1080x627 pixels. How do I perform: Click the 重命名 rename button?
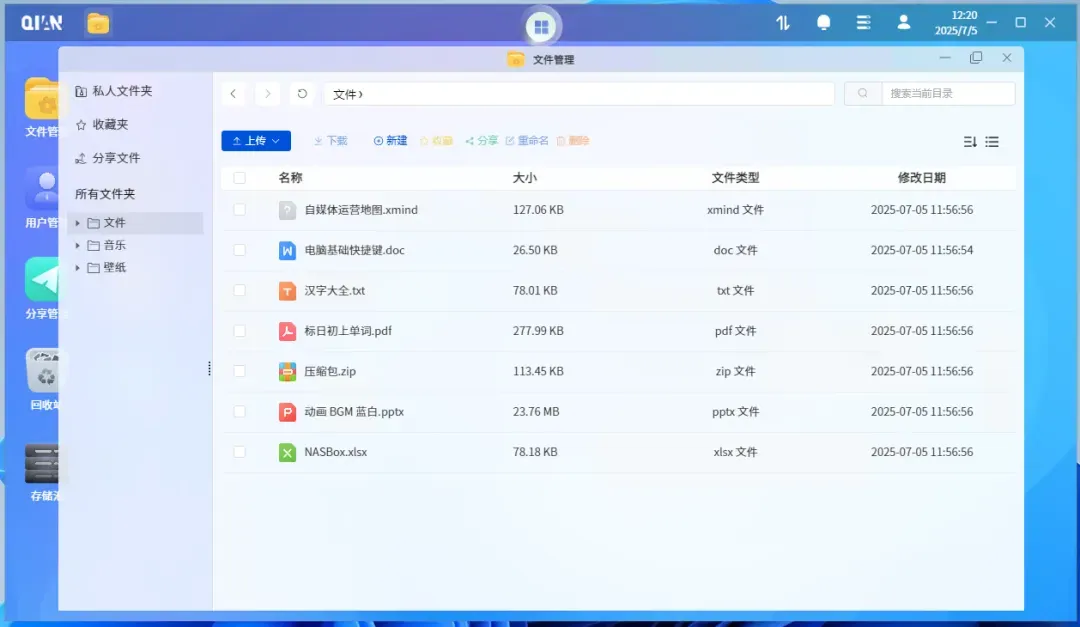point(527,141)
